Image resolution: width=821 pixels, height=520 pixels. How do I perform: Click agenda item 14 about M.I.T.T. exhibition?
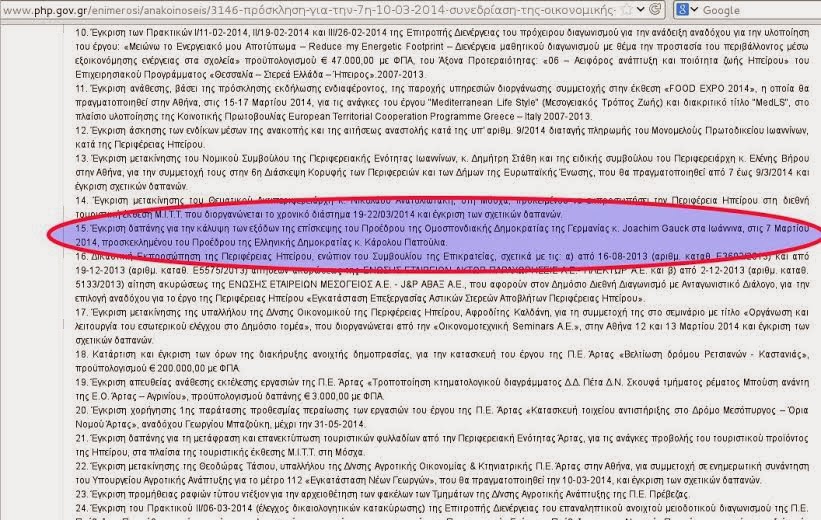442,207
